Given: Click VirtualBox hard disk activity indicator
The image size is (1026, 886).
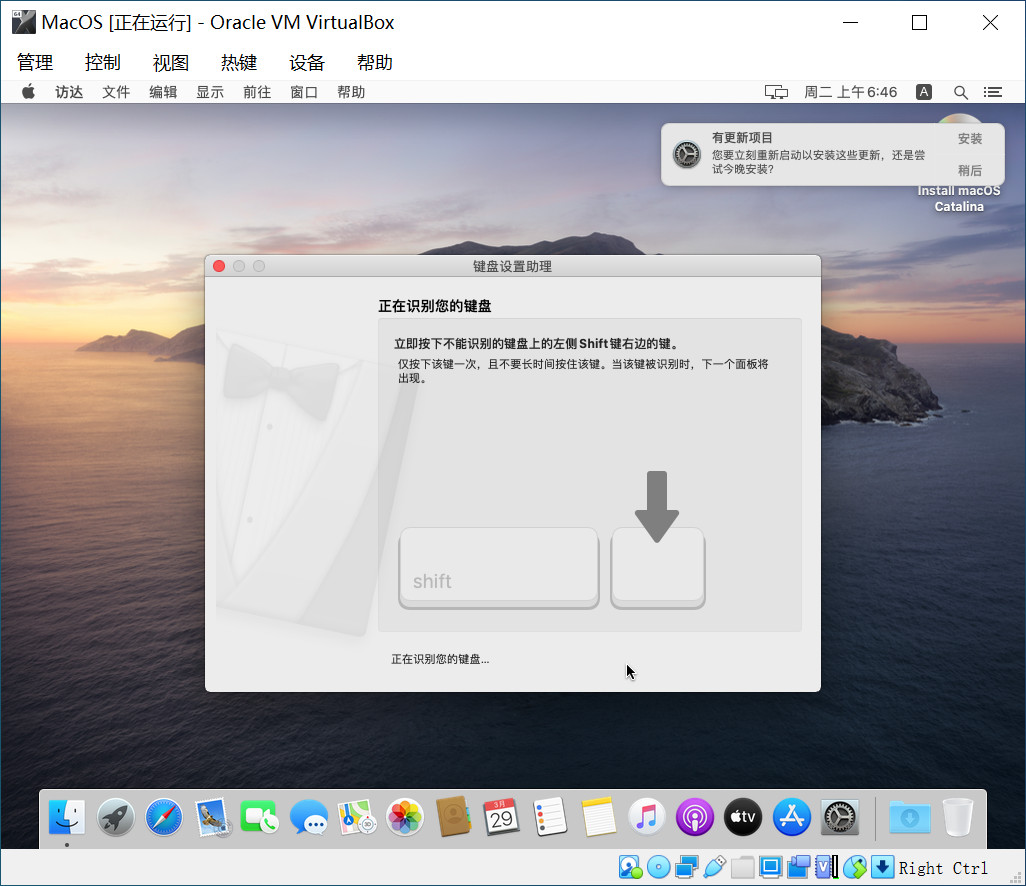Looking at the screenshot, I should pyautogui.click(x=631, y=868).
